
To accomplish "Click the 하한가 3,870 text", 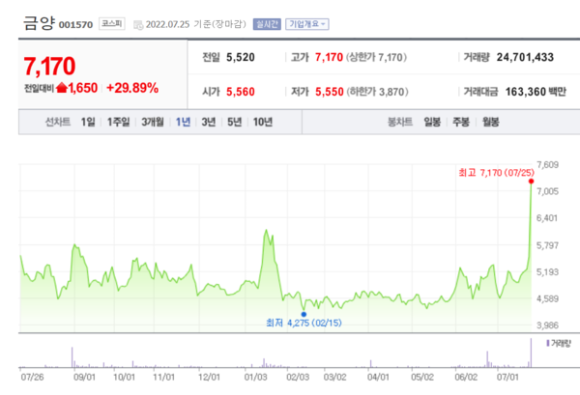I will (377, 92).
